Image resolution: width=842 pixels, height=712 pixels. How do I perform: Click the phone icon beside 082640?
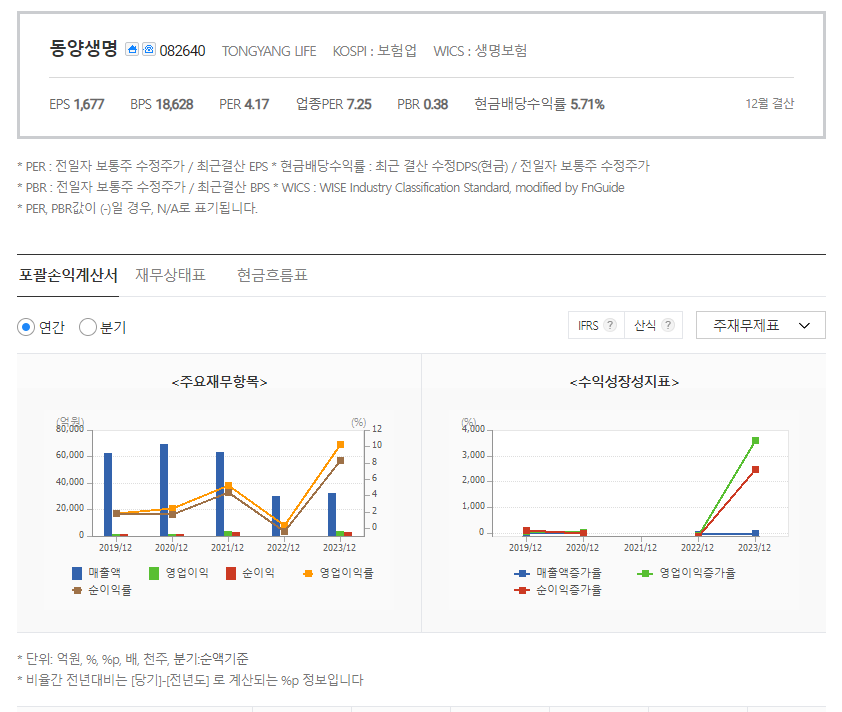click(x=149, y=49)
